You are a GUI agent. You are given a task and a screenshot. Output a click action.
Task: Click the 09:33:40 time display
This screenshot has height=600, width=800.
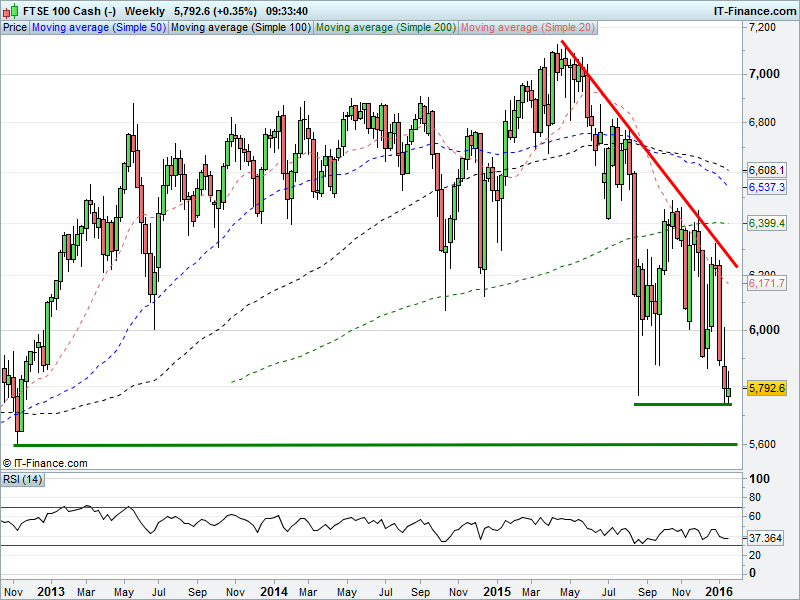[287, 11]
